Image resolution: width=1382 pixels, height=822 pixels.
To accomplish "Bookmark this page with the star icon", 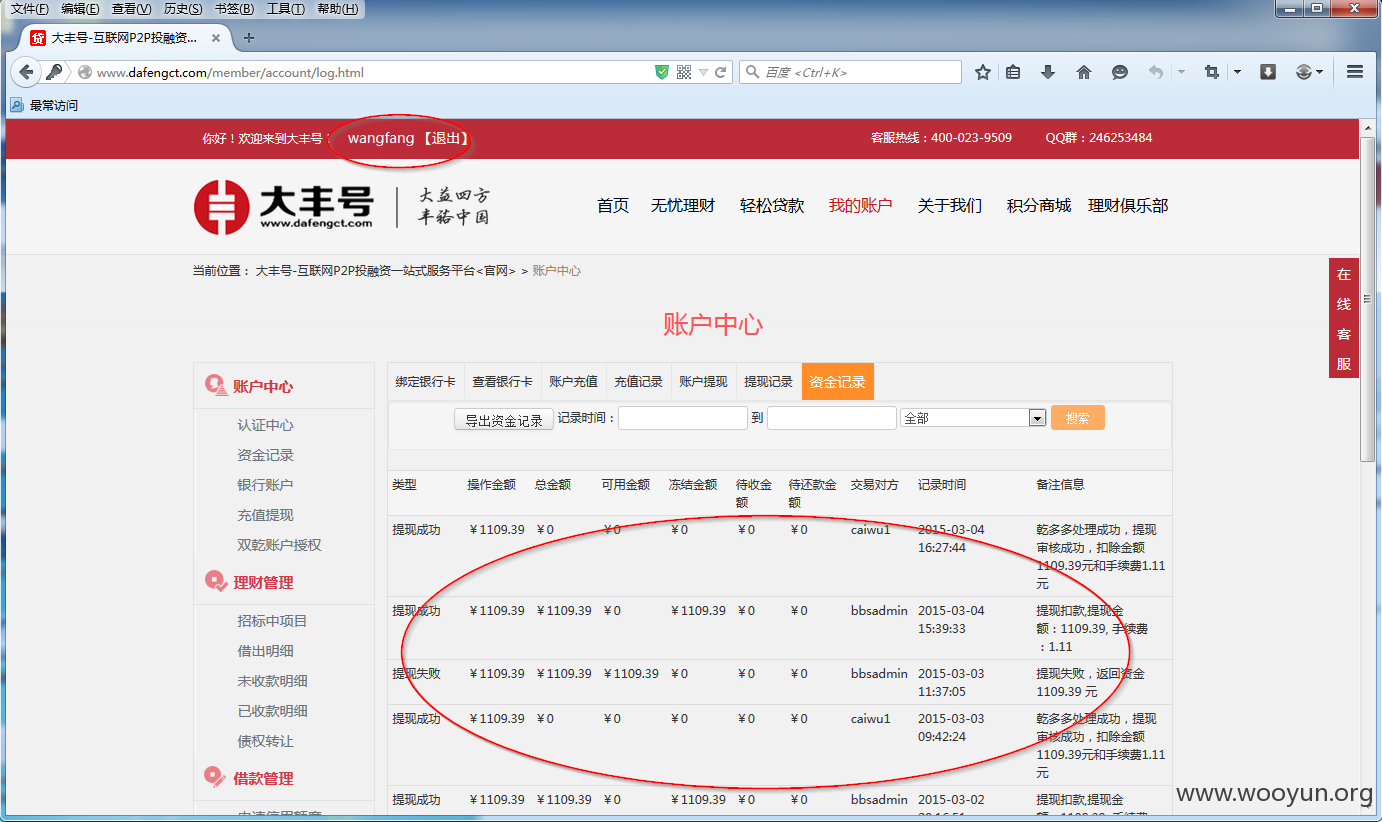I will (x=983, y=72).
